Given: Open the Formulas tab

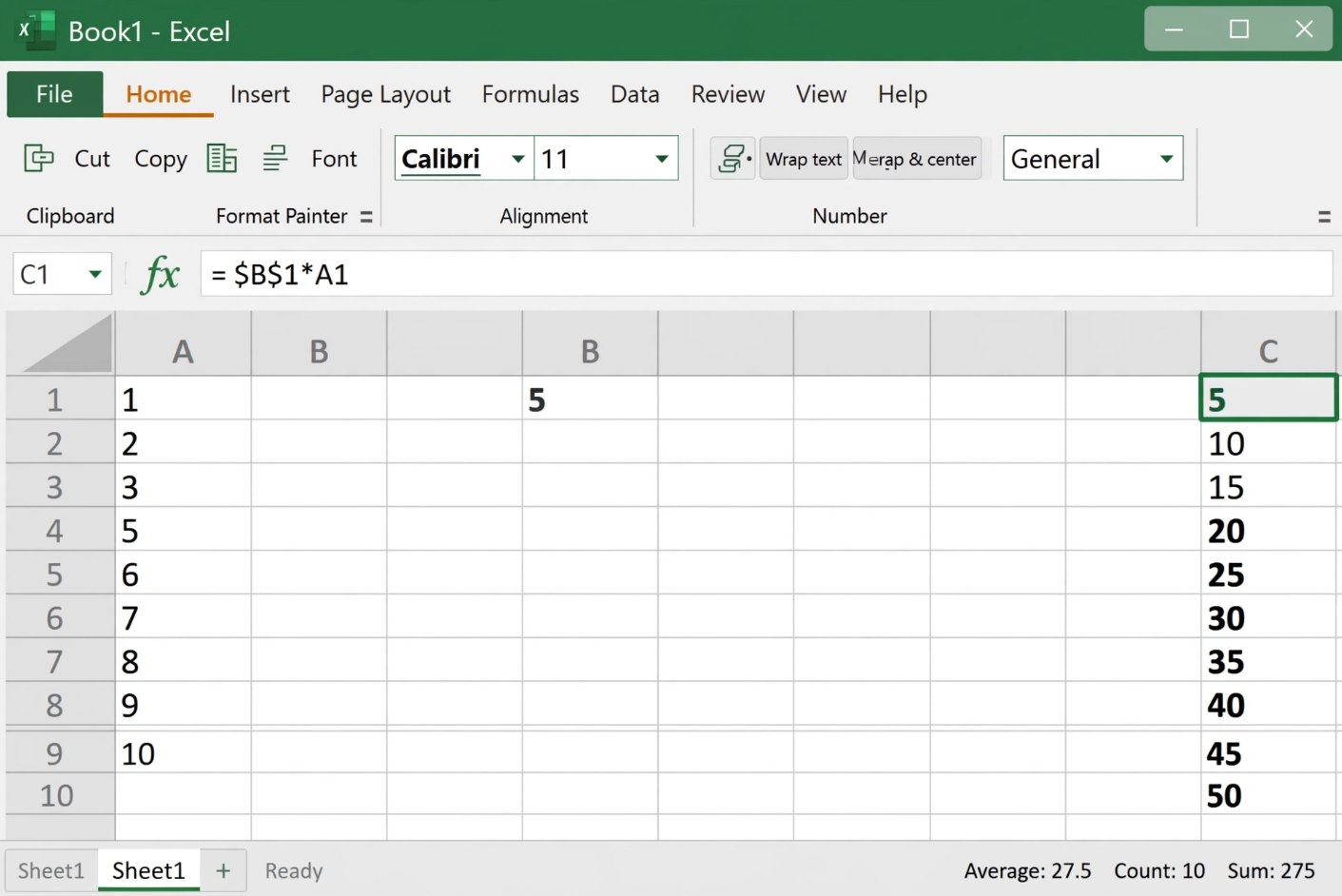Looking at the screenshot, I should [x=530, y=94].
